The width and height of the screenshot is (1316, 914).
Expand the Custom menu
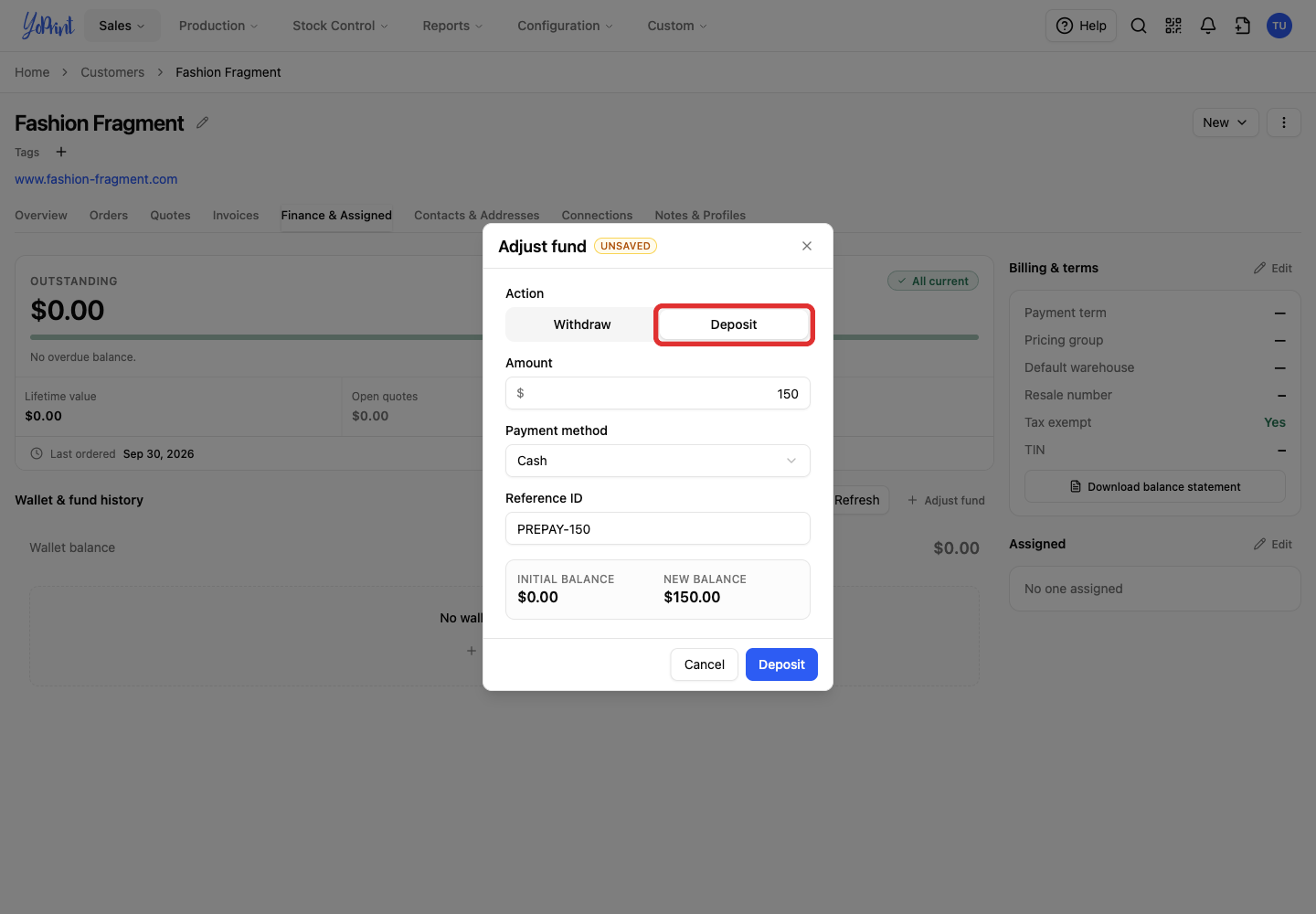point(677,26)
